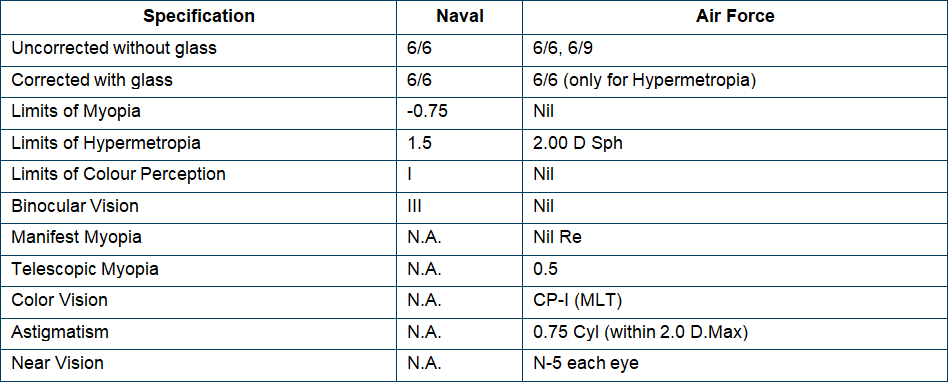Image resolution: width=949 pixels, height=384 pixels.
Task: Select the Near Vision label
Action: (57, 363)
